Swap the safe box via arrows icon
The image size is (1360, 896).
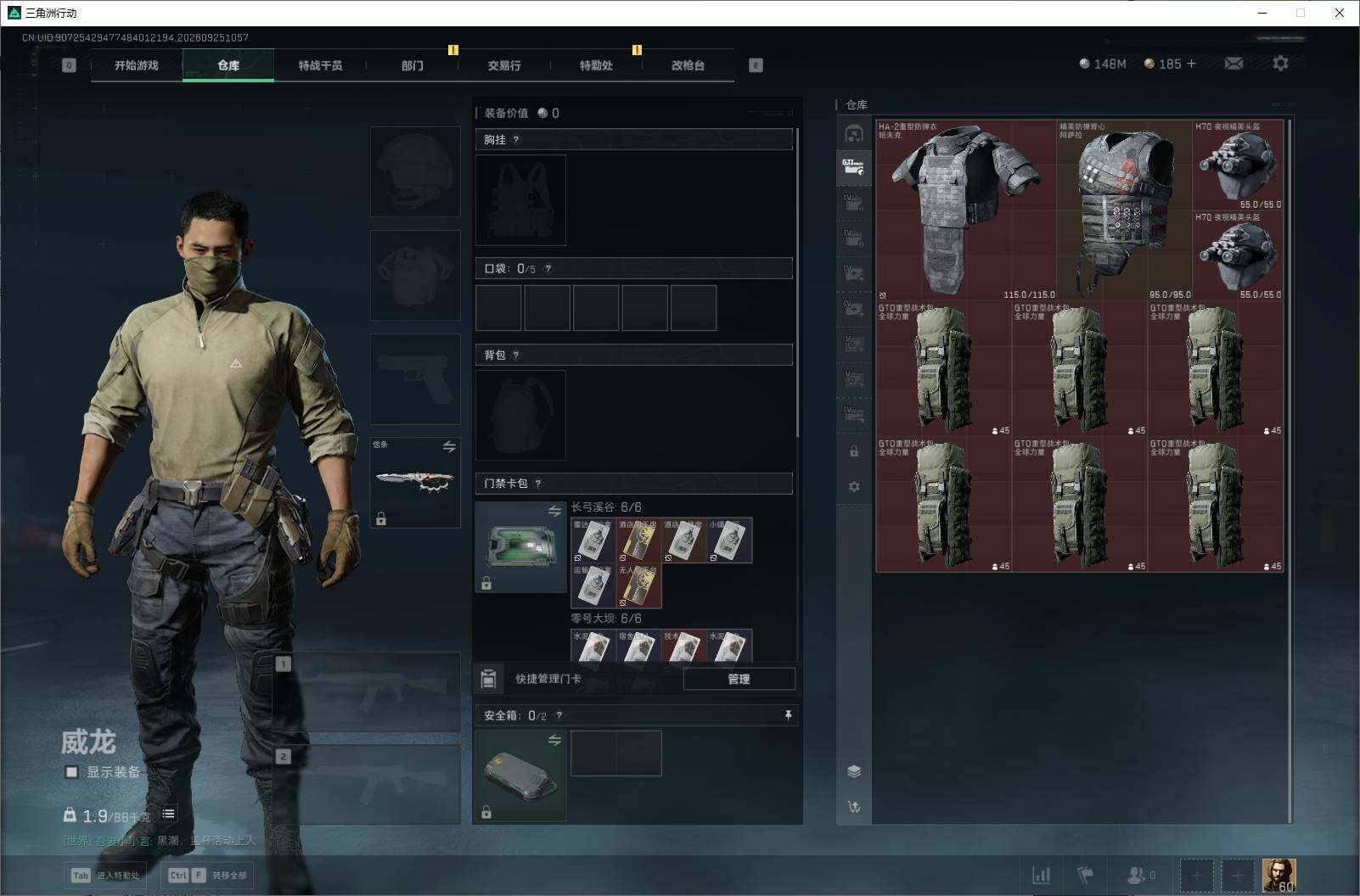554,740
